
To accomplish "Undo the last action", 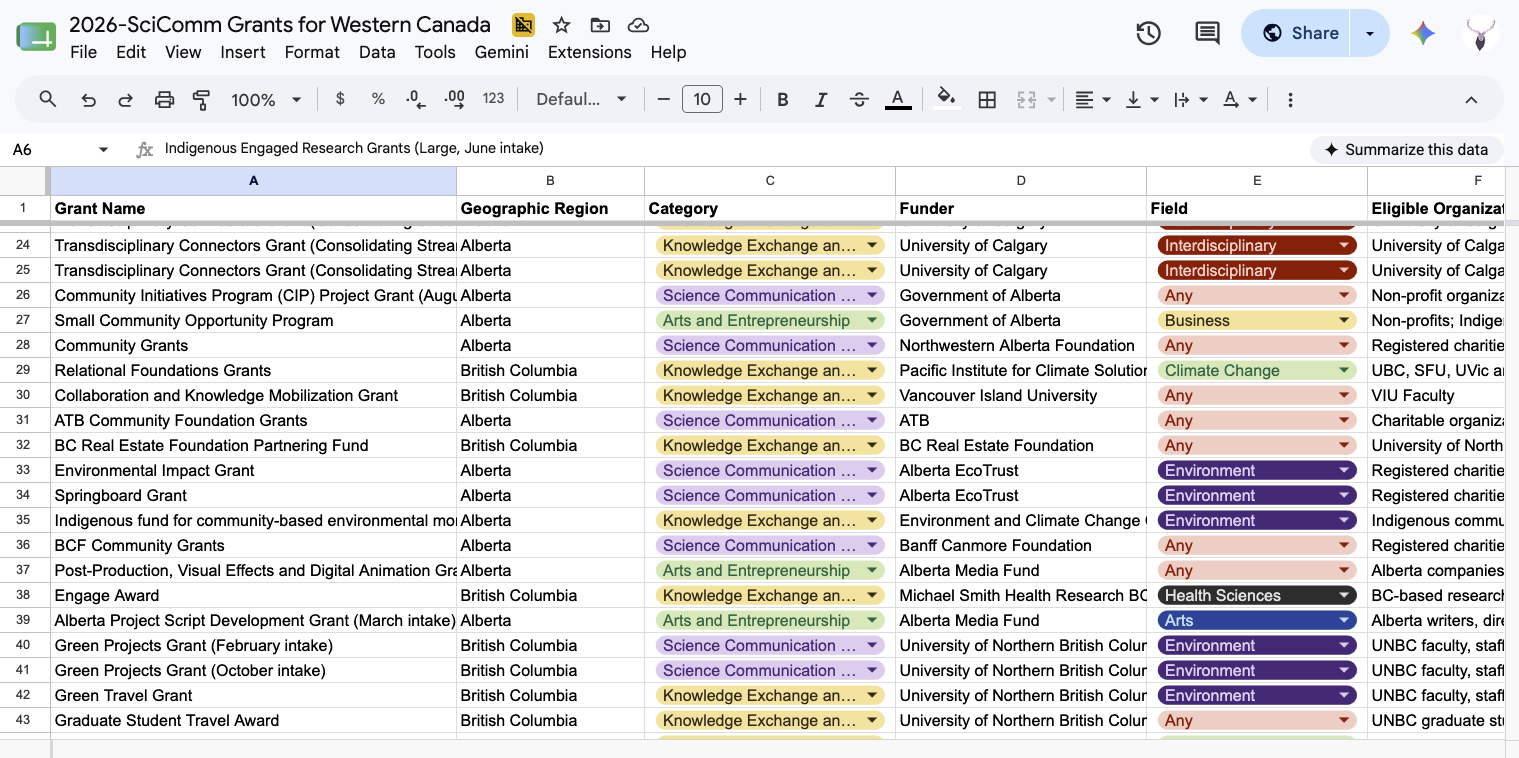I will (88, 99).
